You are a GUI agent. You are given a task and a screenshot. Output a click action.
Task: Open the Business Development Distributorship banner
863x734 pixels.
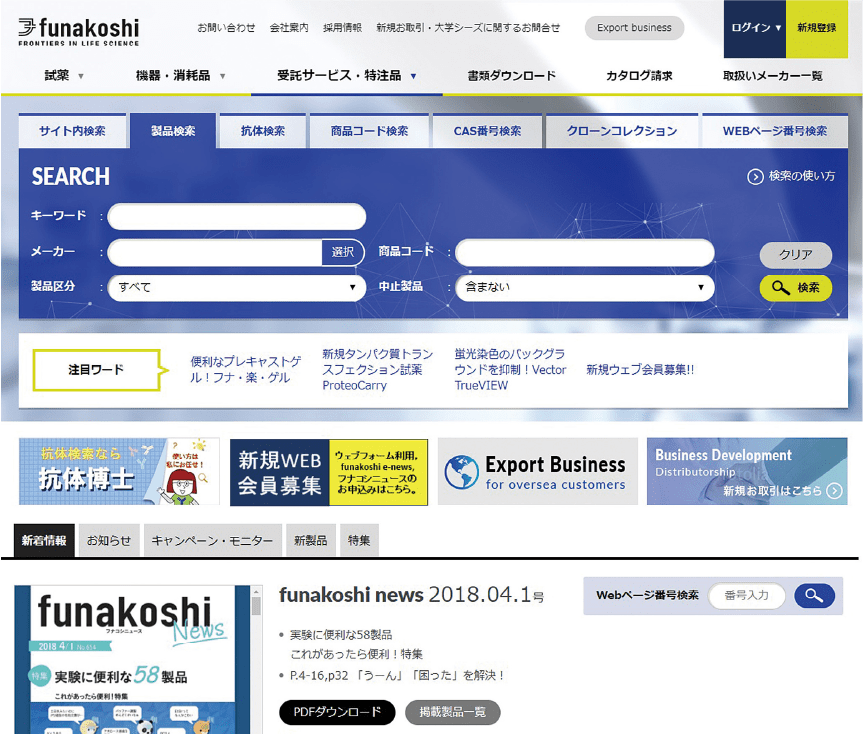(746, 471)
